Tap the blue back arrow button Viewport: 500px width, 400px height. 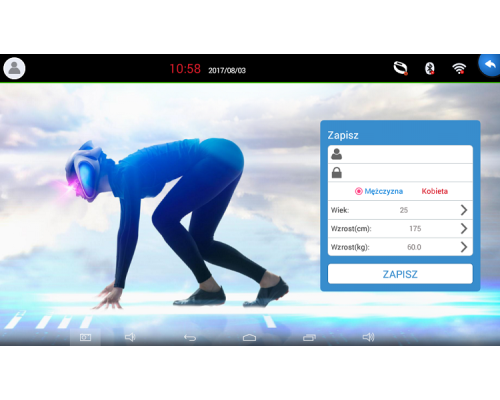click(489, 65)
